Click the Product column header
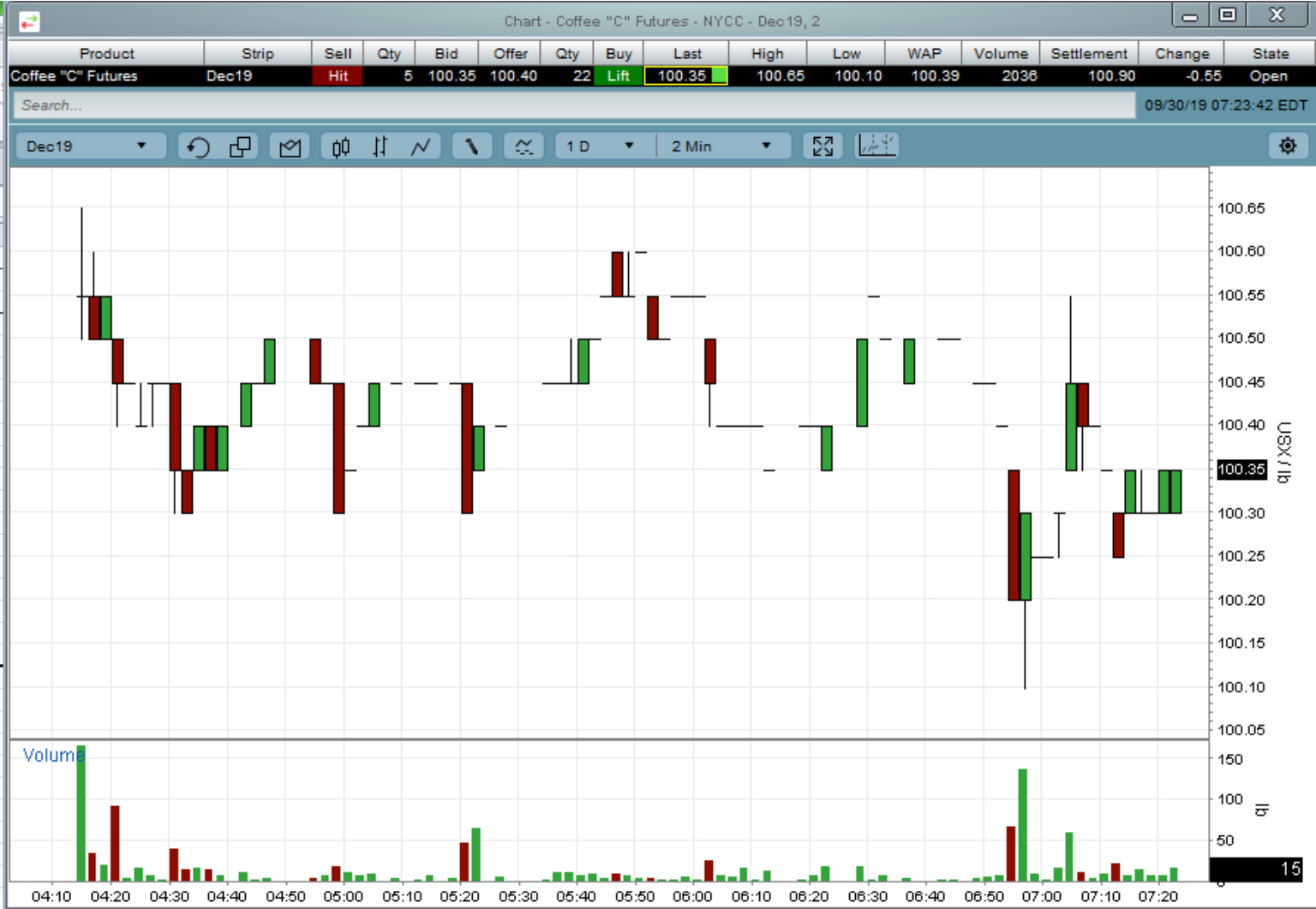Screen dimensions: 1316x909 click(106, 53)
